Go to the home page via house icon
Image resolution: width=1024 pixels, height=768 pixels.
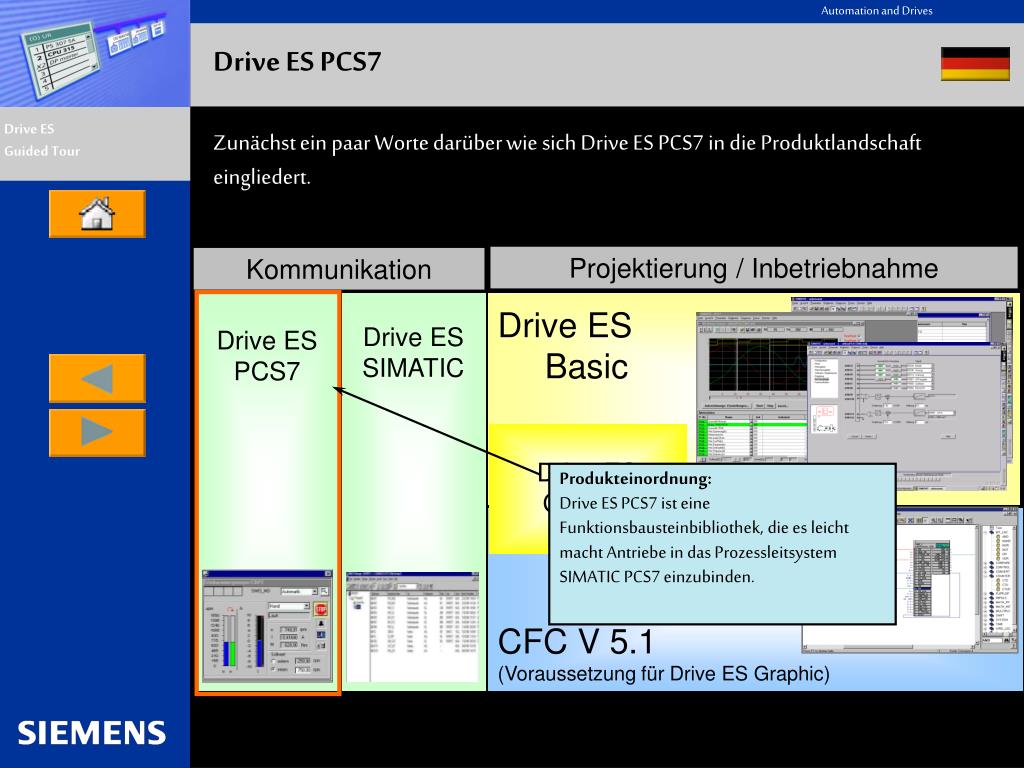coord(97,214)
